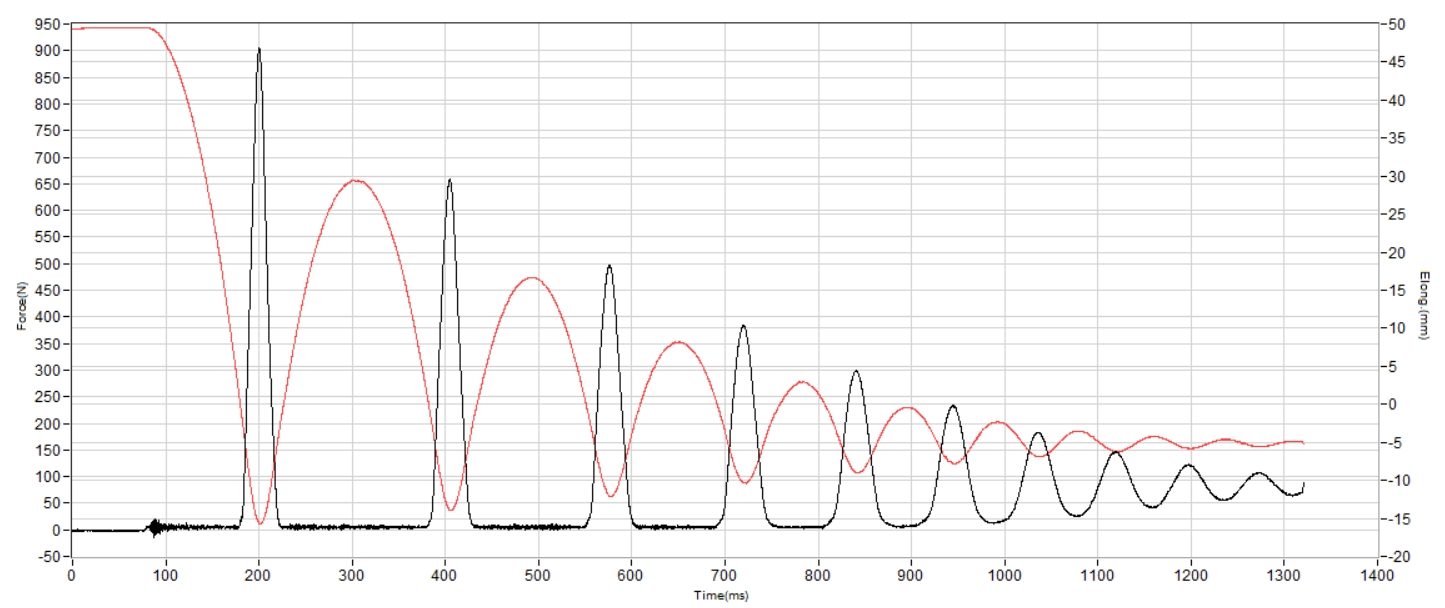The width and height of the screenshot is (1445, 608).
Task: Click the 700 tick label on the time axis
Action: [x=724, y=576]
